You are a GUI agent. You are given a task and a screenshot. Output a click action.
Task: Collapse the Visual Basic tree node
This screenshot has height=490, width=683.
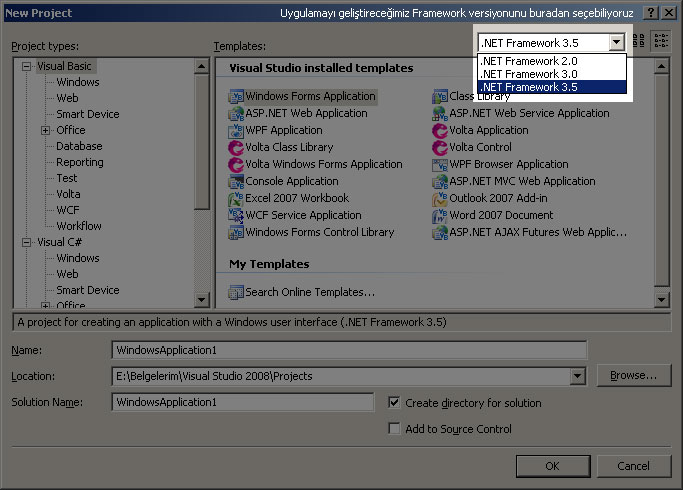[x=27, y=66]
